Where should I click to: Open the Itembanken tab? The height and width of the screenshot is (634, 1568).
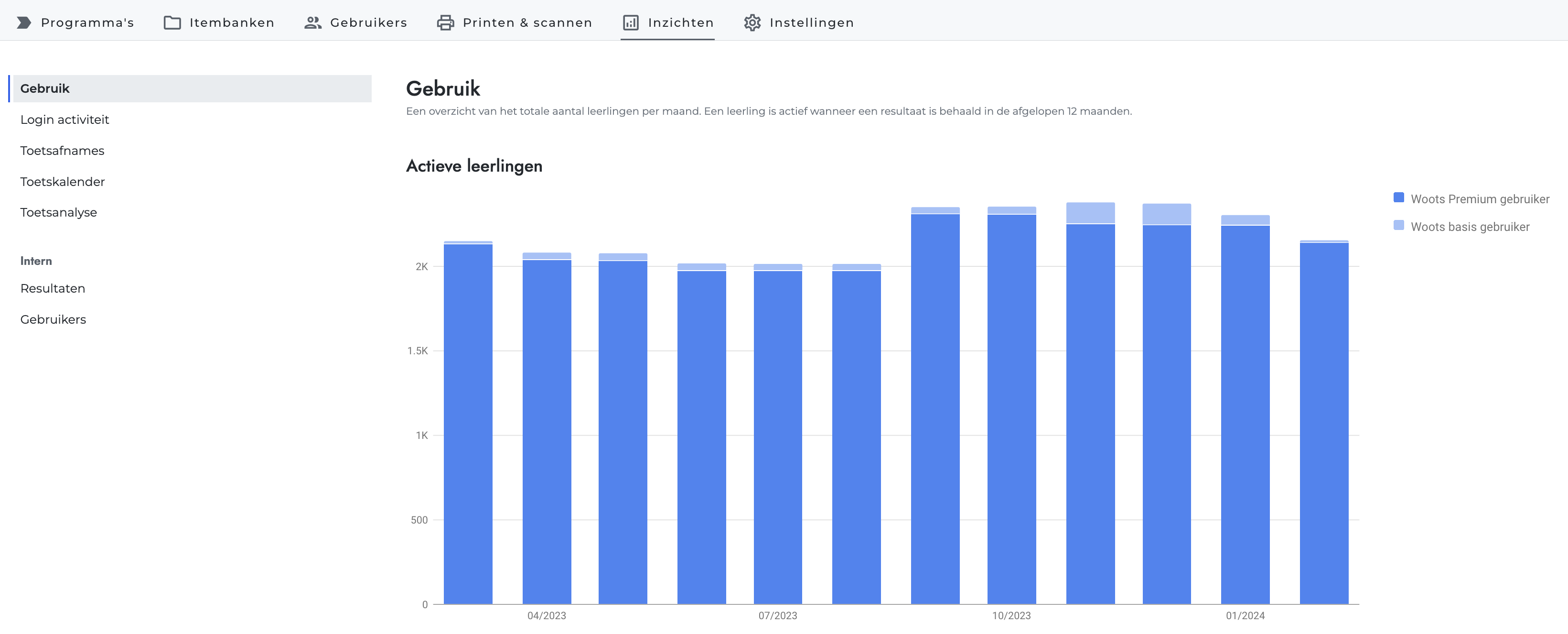point(219,22)
